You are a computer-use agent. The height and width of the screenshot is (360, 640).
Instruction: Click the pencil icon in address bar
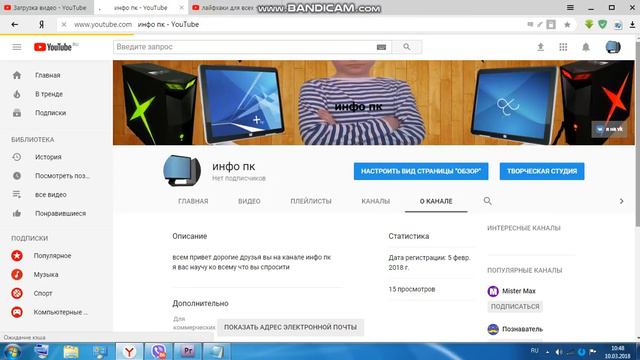(x=540, y=24)
